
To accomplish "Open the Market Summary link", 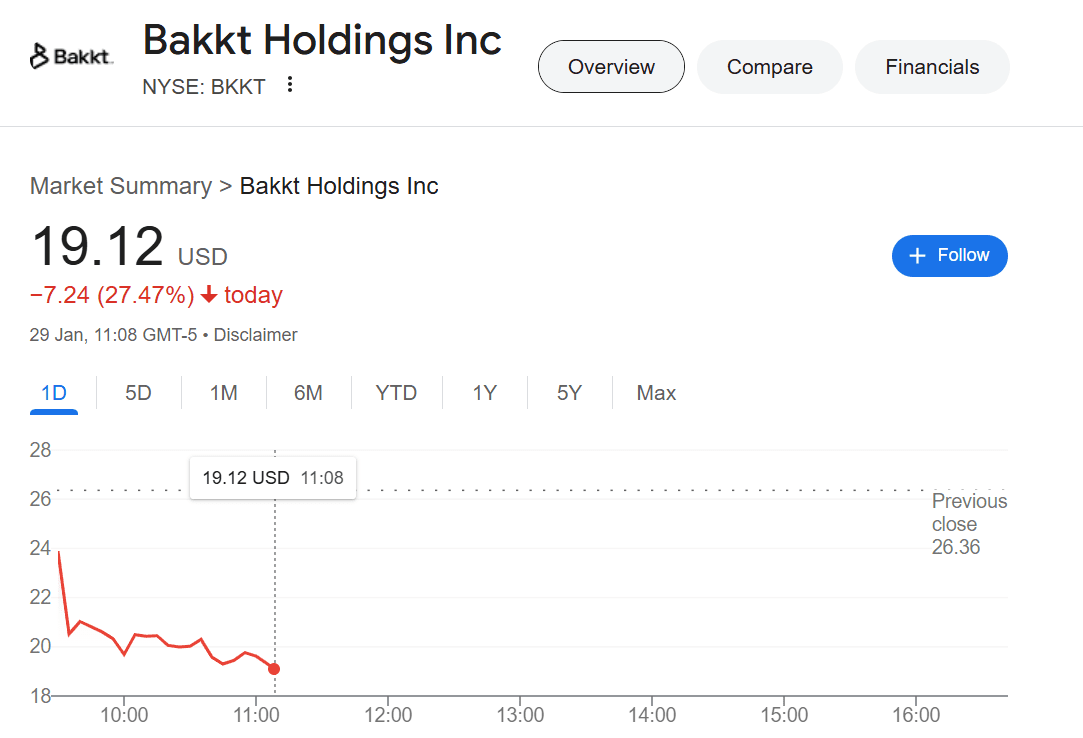I will 120,186.
